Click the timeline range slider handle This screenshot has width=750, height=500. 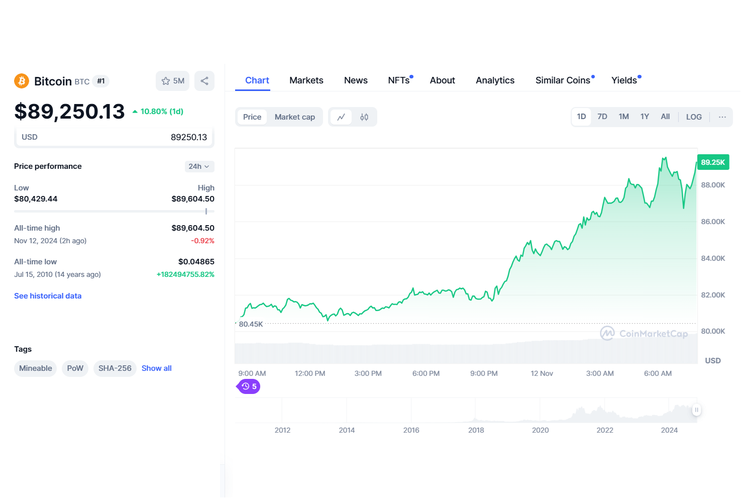pos(696,409)
